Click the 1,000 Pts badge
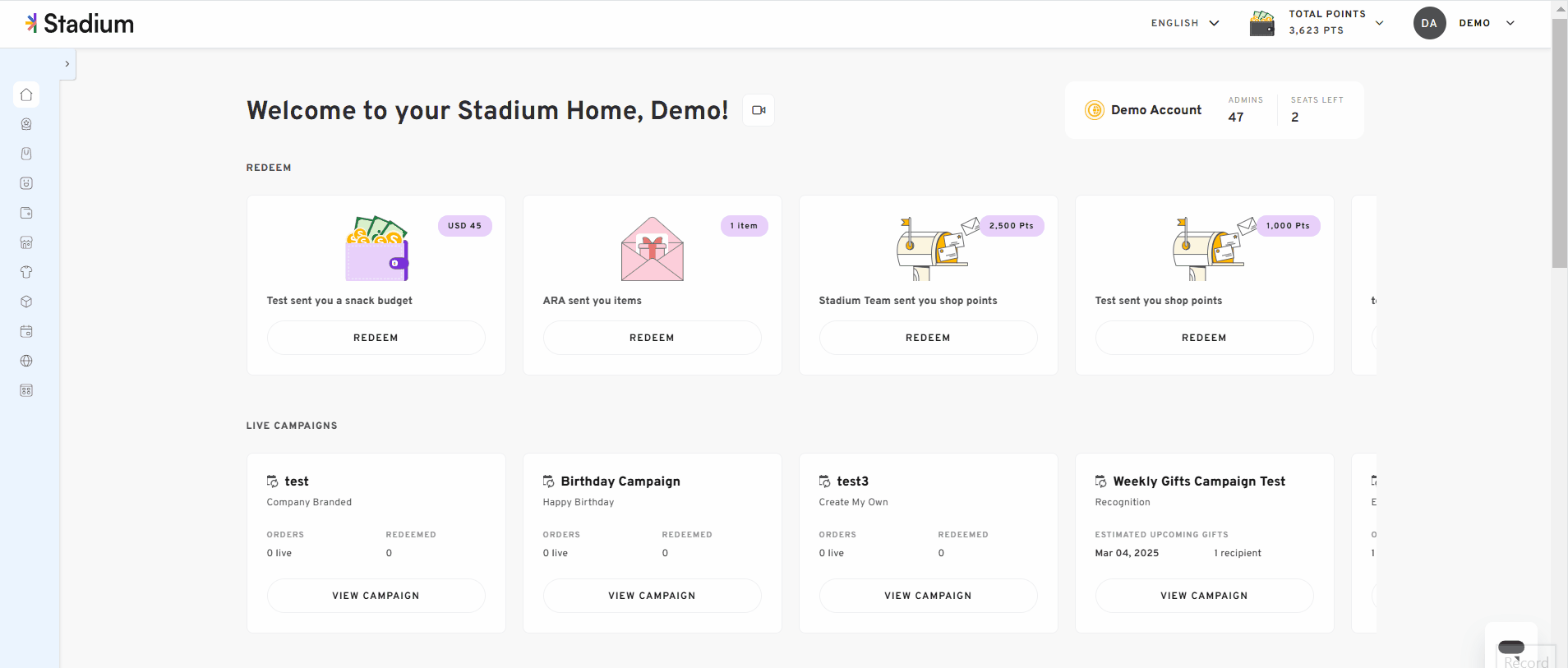This screenshot has height=668, width=1568. coord(1288,226)
